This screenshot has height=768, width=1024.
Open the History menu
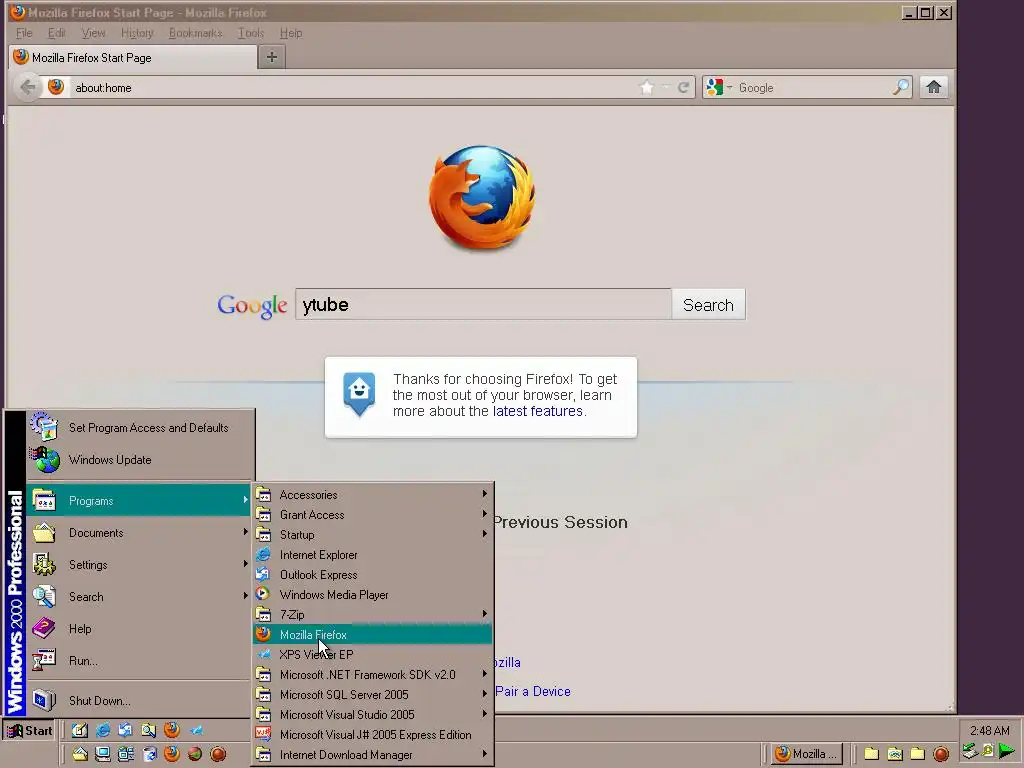pyautogui.click(x=137, y=33)
